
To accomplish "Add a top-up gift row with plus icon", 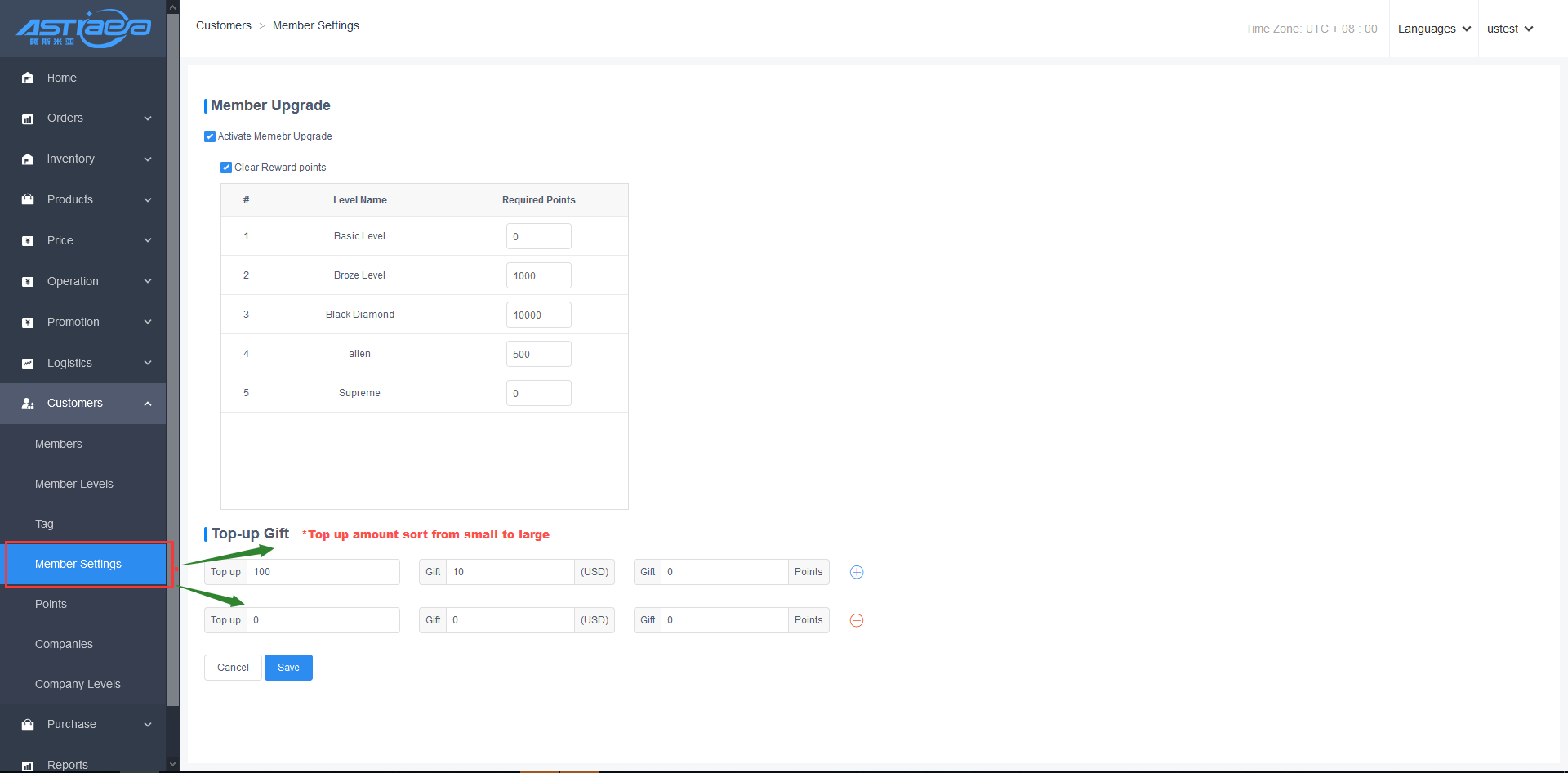I will point(857,572).
